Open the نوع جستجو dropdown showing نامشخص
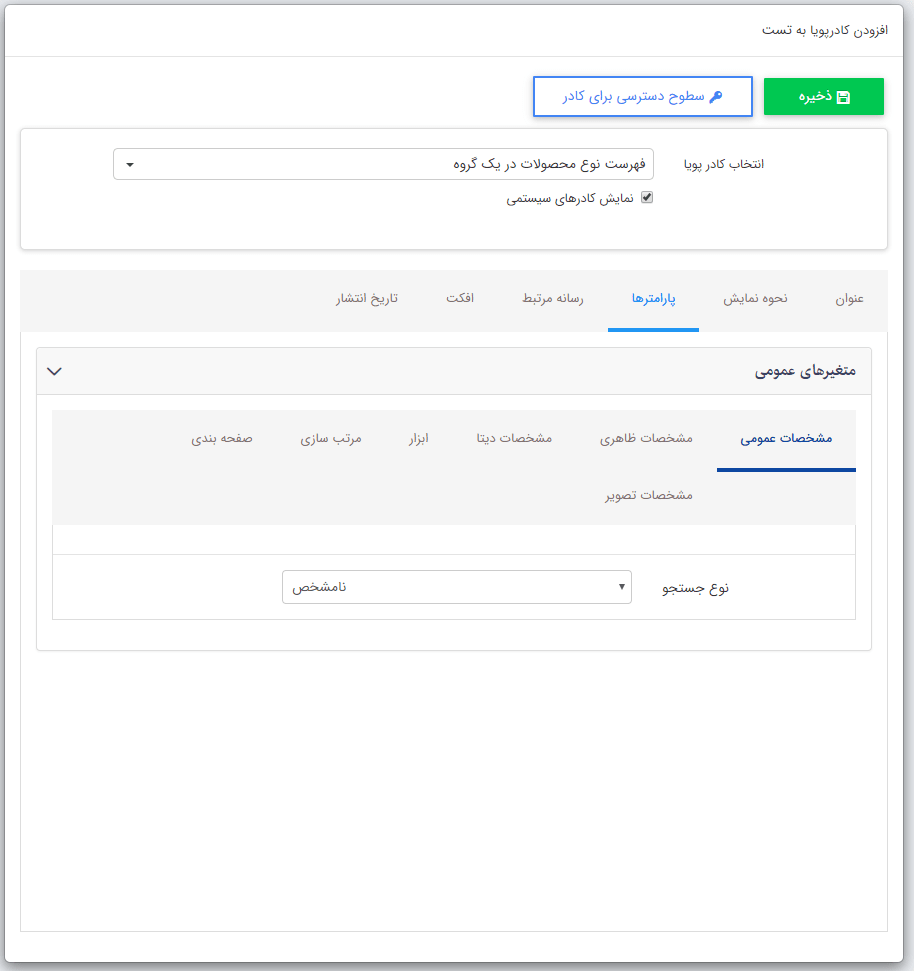The height and width of the screenshot is (971, 914). (x=456, y=587)
